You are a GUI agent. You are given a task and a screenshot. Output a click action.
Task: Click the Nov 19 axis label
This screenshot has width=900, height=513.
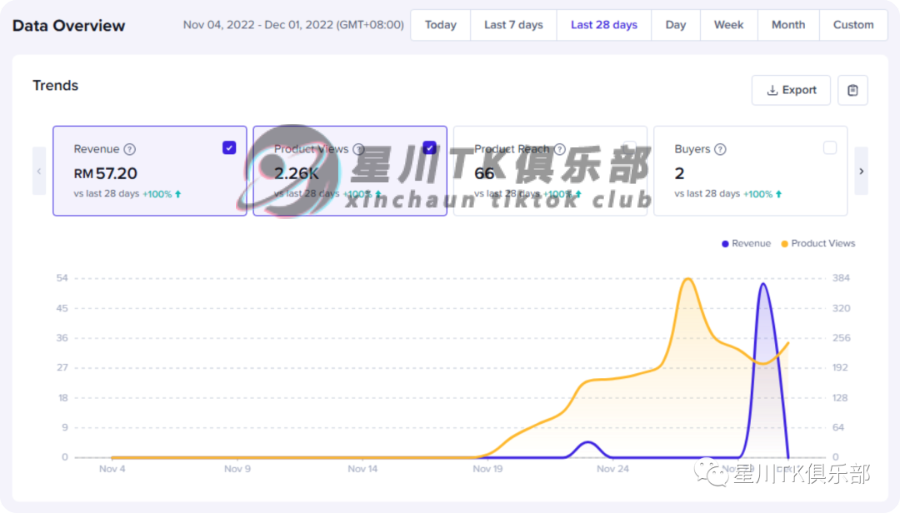pyautogui.click(x=487, y=469)
